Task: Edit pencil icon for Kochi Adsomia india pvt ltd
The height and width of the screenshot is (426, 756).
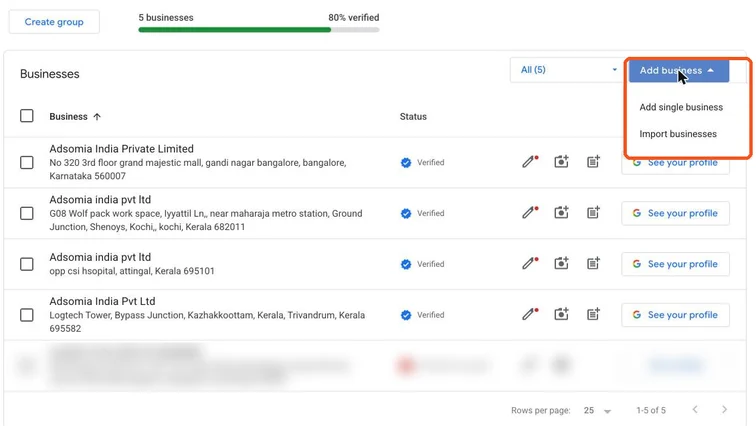Action: pos(529,213)
